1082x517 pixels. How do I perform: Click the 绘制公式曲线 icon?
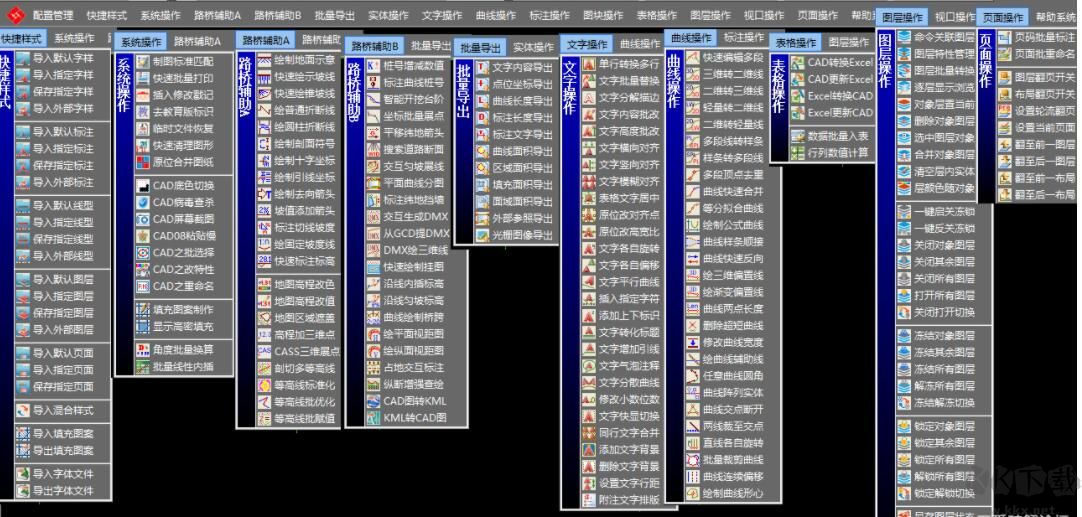point(693,225)
